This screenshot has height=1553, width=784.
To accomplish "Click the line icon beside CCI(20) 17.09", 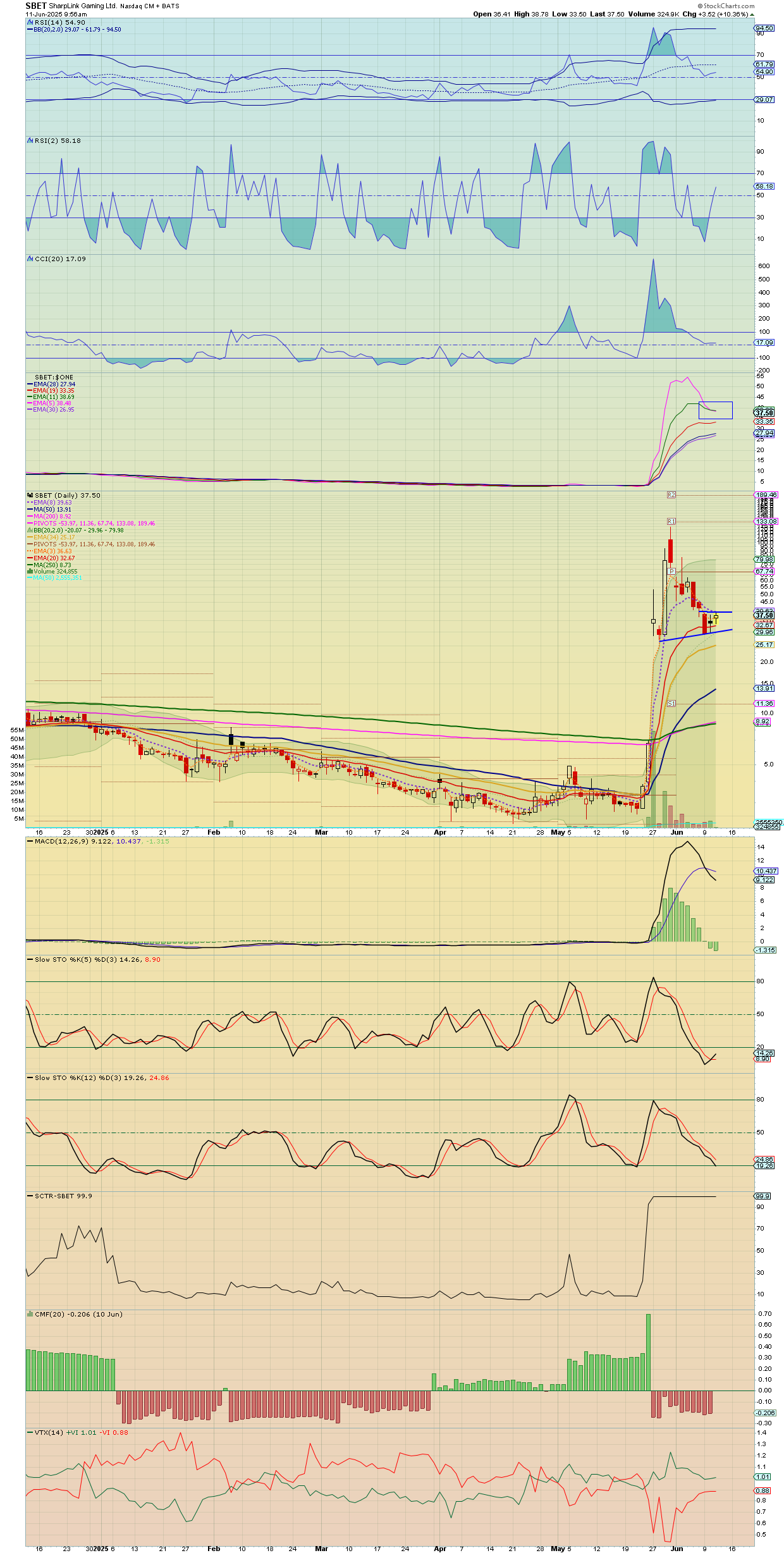I will (30, 259).
